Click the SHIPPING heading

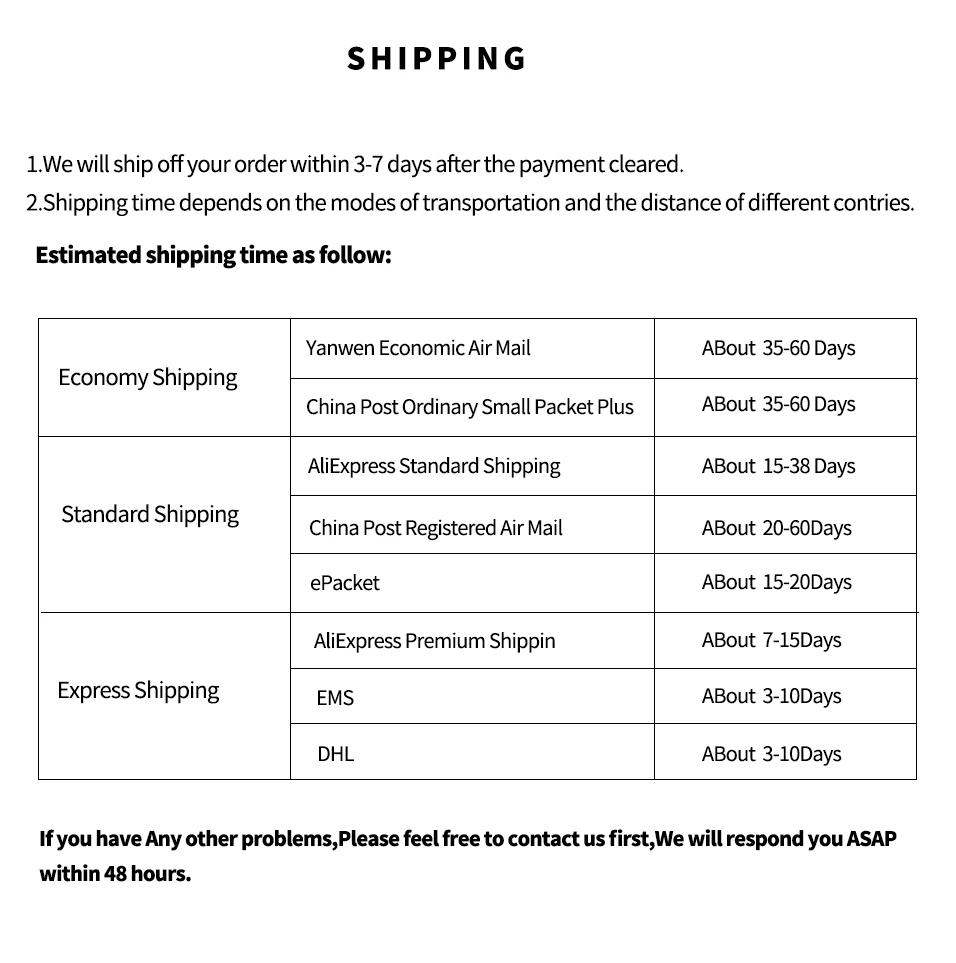tap(436, 59)
